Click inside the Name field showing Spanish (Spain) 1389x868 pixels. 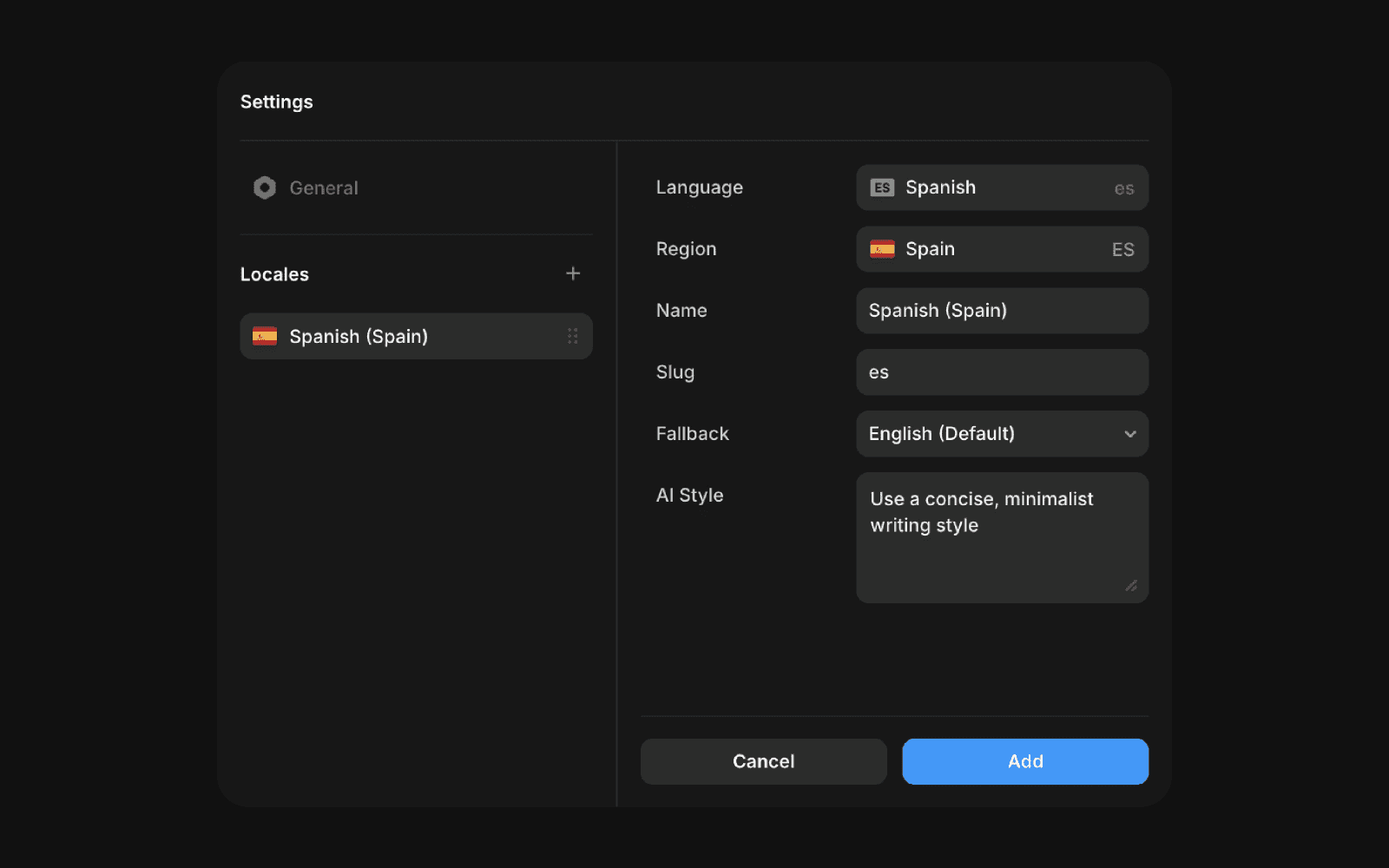(x=1002, y=310)
